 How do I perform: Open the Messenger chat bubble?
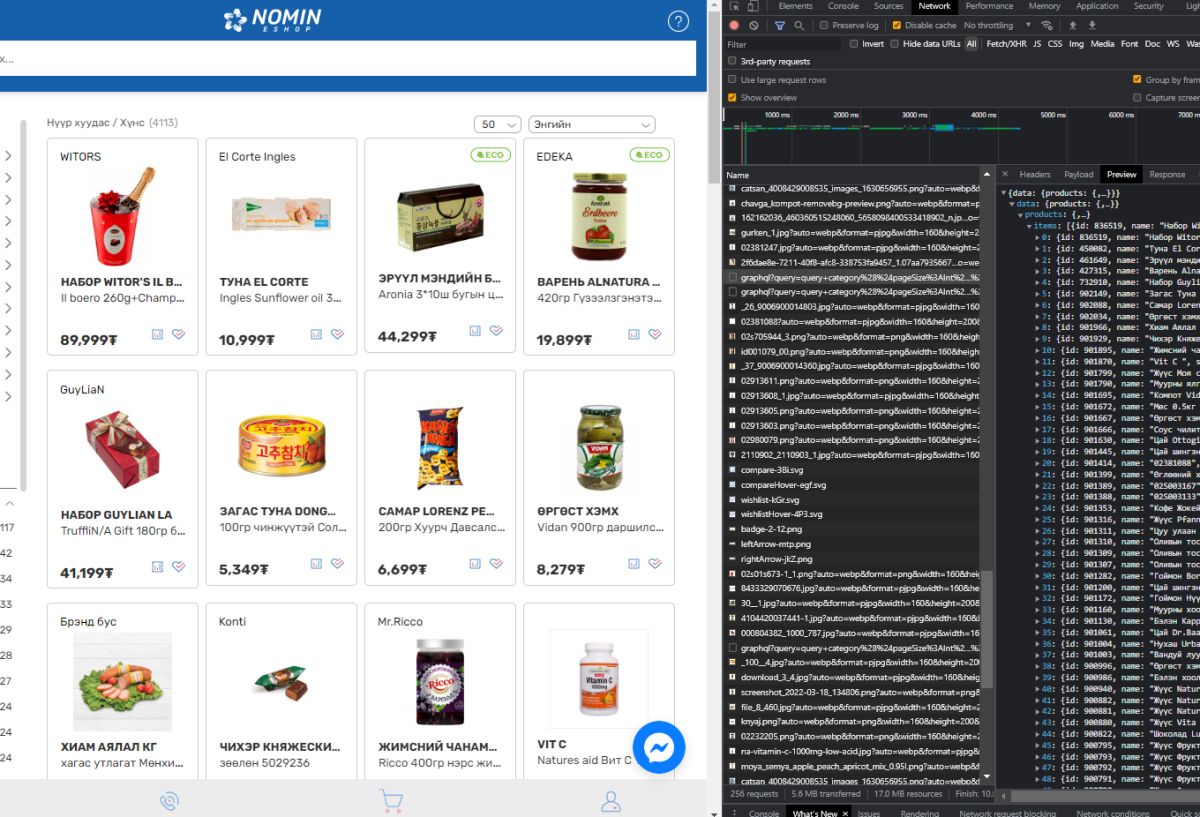[659, 746]
